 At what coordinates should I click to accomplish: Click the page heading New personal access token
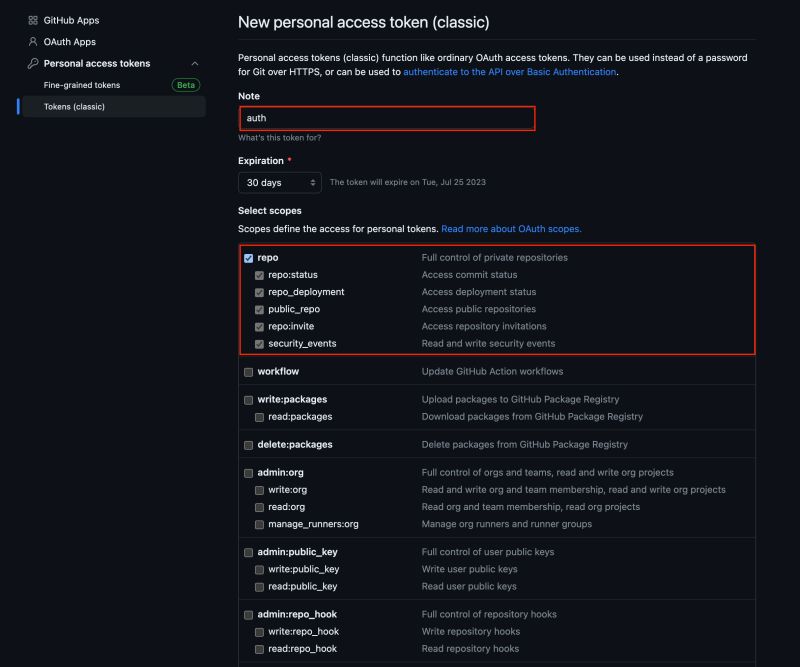(x=364, y=22)
